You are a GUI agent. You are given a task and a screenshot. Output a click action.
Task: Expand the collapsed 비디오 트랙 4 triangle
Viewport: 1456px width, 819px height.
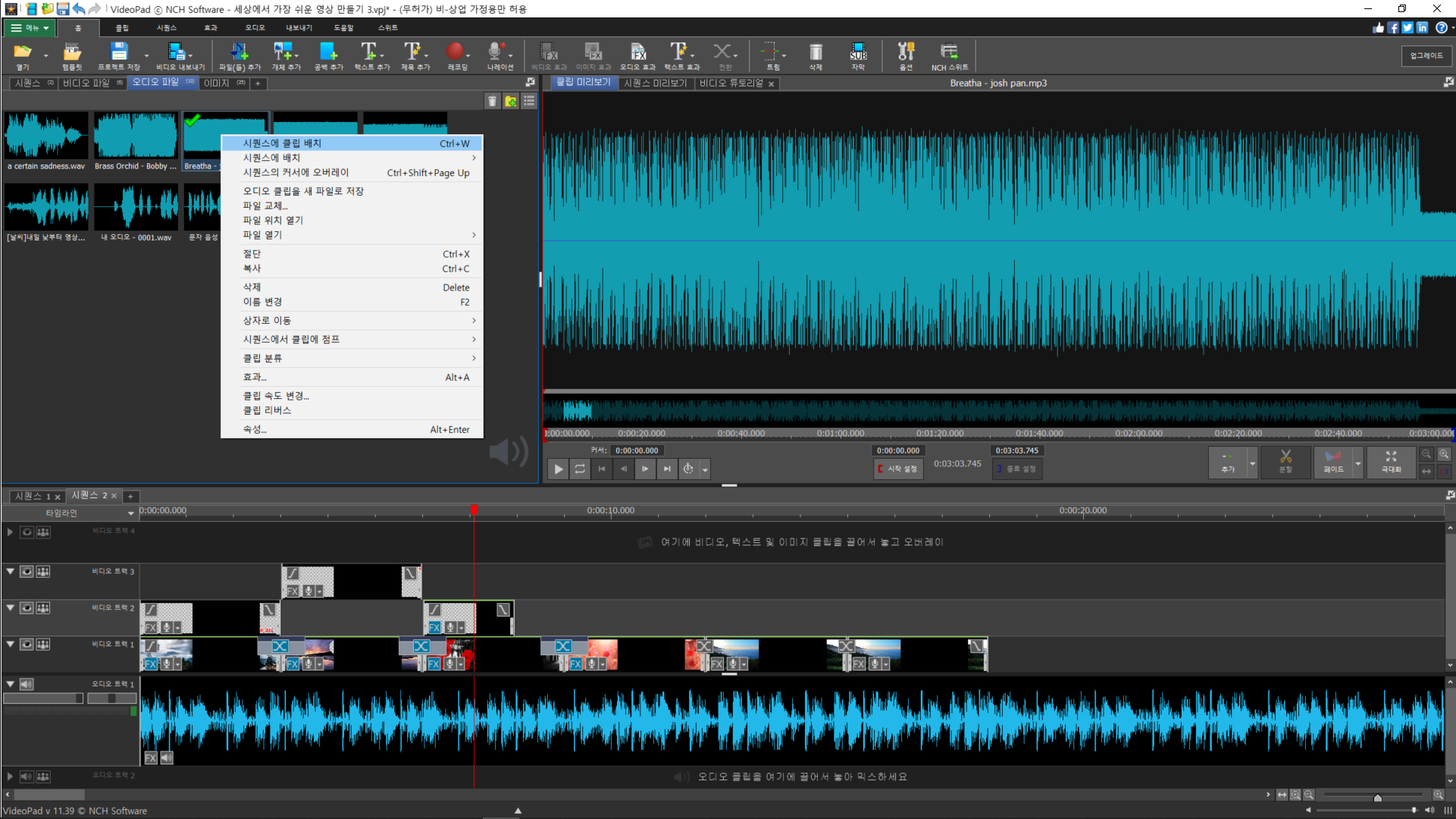10,532
